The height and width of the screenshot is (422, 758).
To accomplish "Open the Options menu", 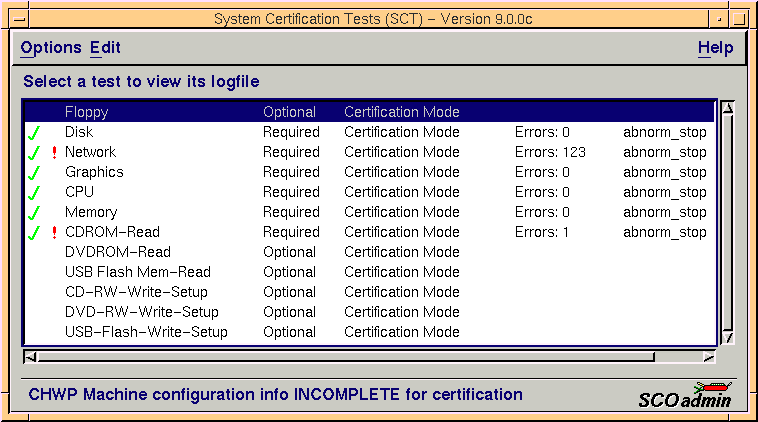I will point(51,48).
